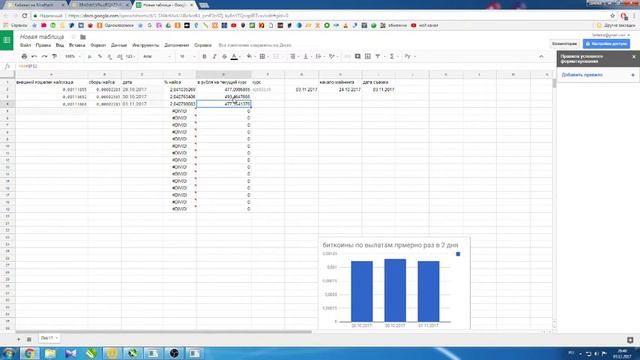Open the Windows Start menu
This screenshot has height=360, width=640.
tap(9, 353)
